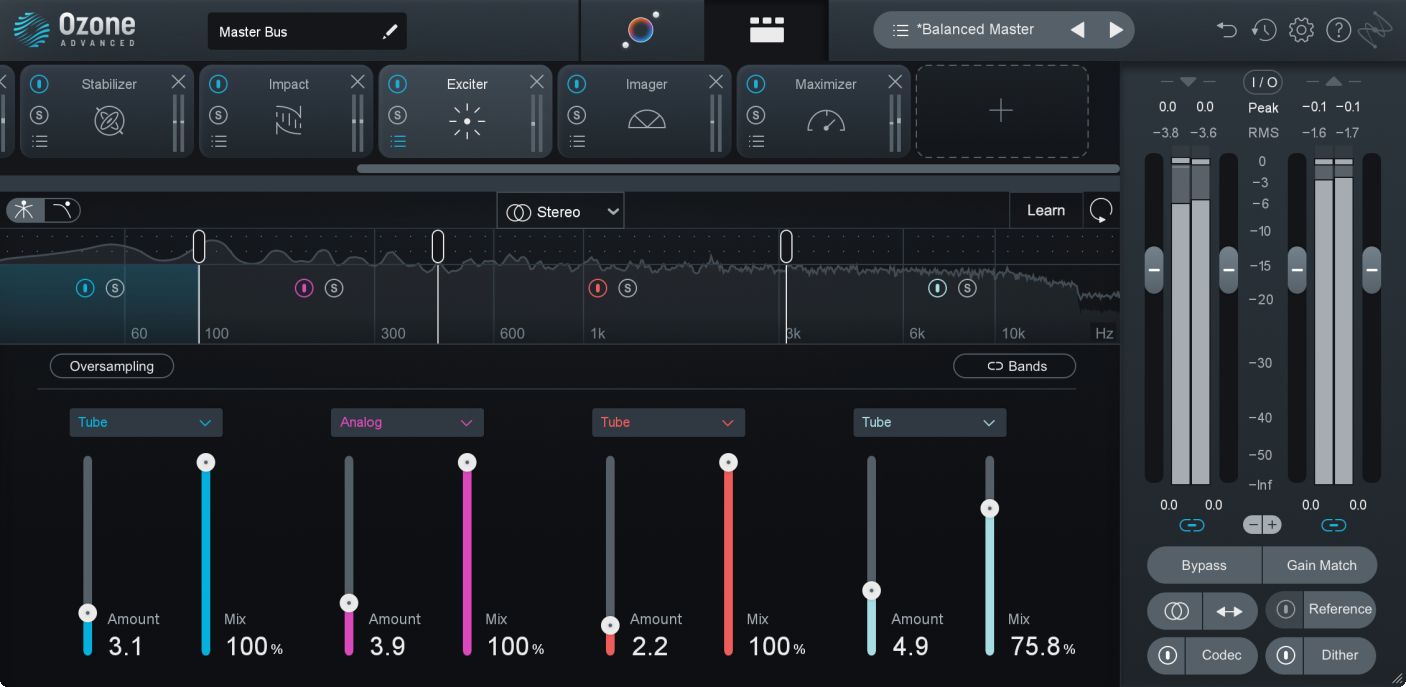
Task: Open the Codec panel
Action: 1221,655
